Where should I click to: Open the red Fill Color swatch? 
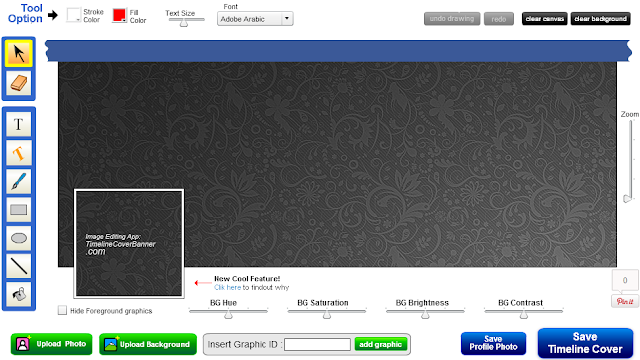(x=119, y=15)
